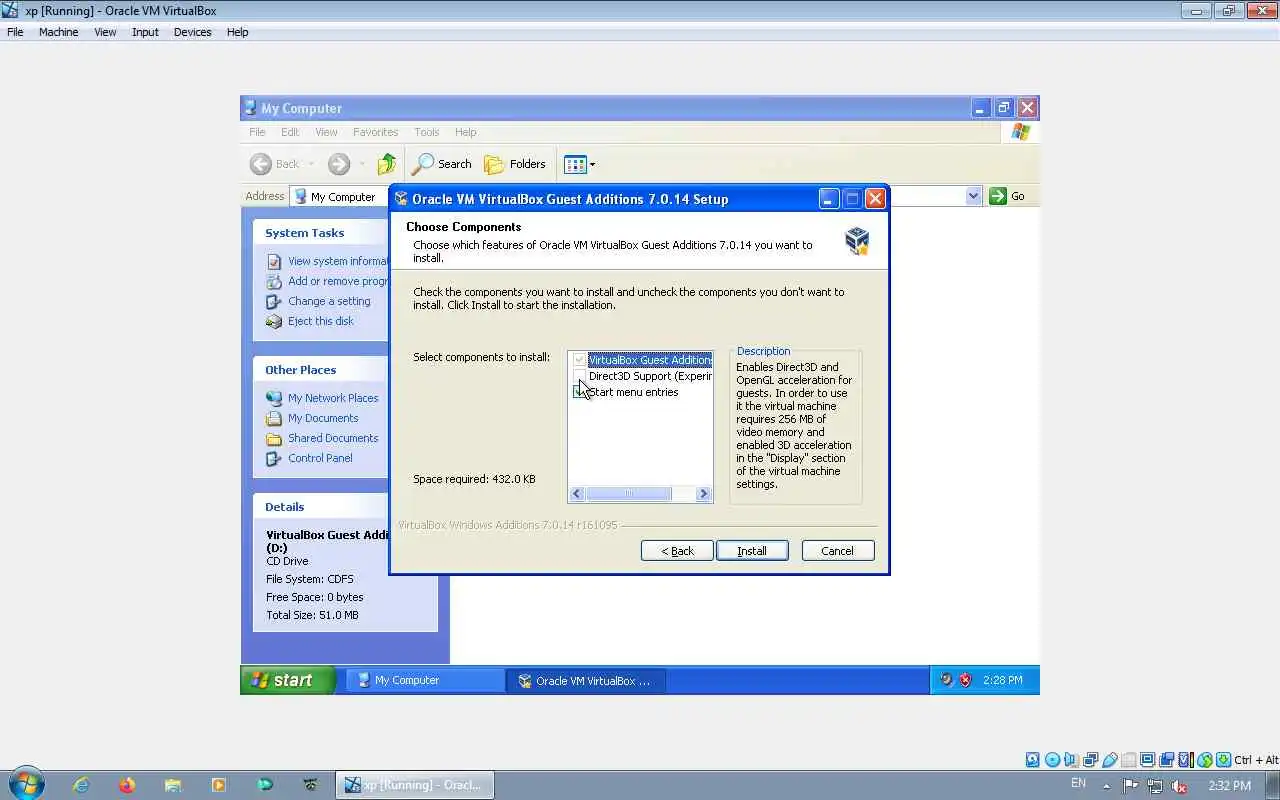Click the muted volume icon in host tray

point(1179,786)
